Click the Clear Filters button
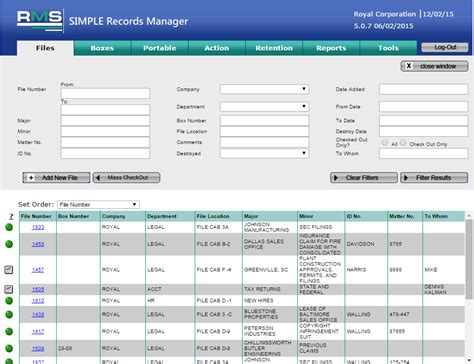The width and height of the screenshot is (474, 364). (364, 178)
